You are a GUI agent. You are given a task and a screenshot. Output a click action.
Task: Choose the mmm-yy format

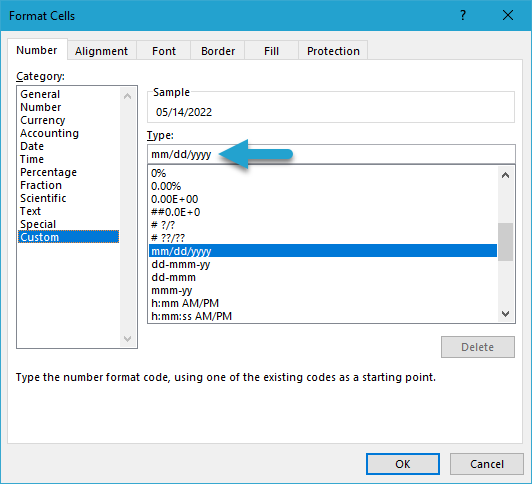[323, 290]
